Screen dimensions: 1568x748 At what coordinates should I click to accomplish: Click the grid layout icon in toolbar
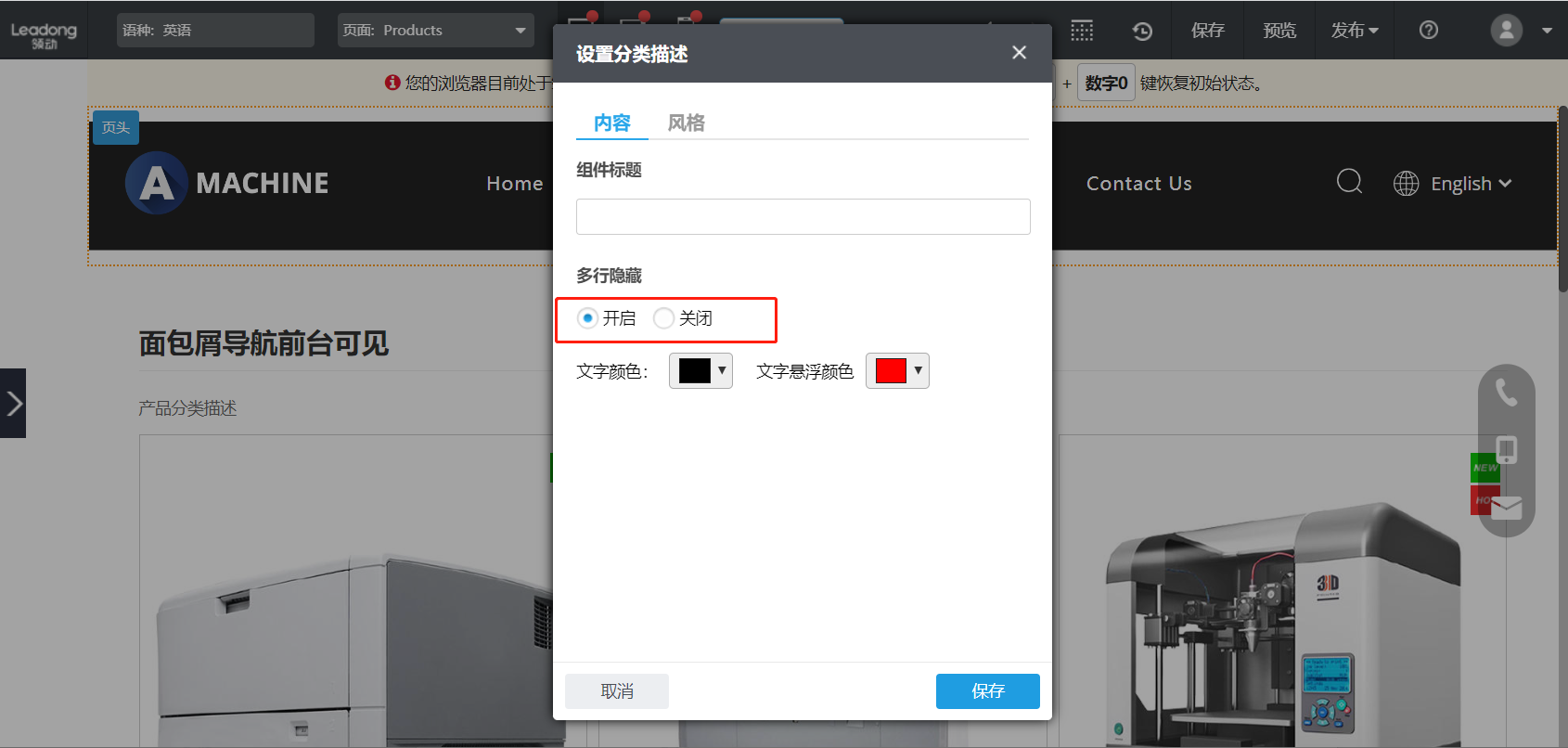click(x=1082, y=31)
